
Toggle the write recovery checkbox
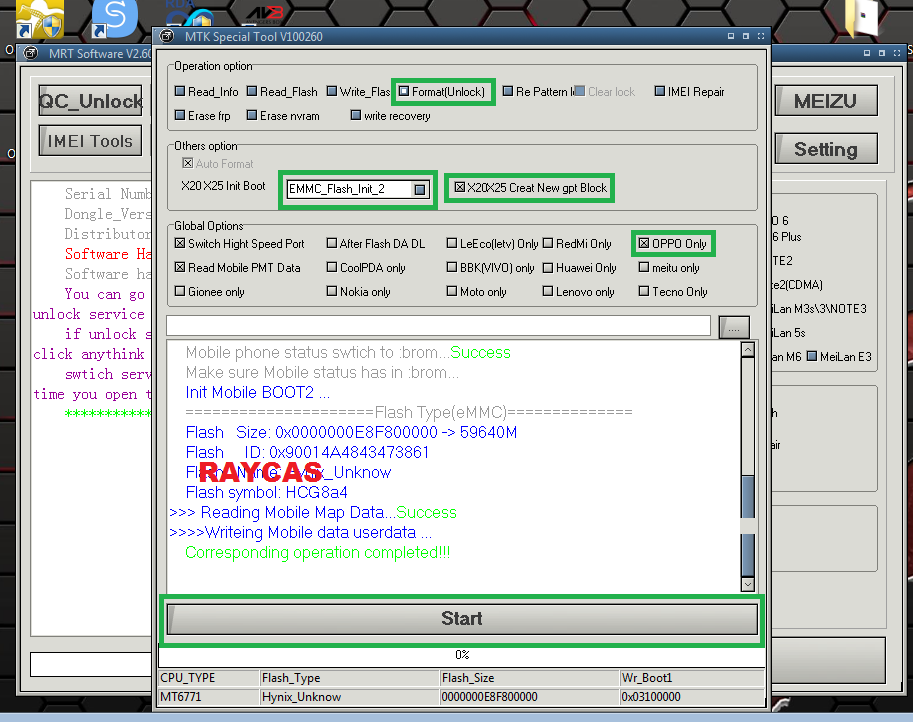point(356,115)
